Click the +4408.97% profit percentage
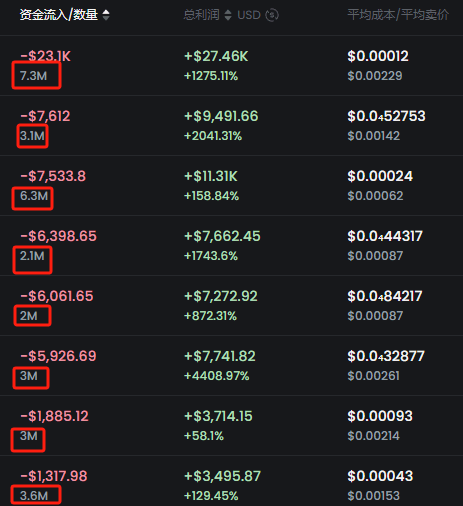Image resolution: width=463 pixels, height=506 pixels. pos(217,376)
